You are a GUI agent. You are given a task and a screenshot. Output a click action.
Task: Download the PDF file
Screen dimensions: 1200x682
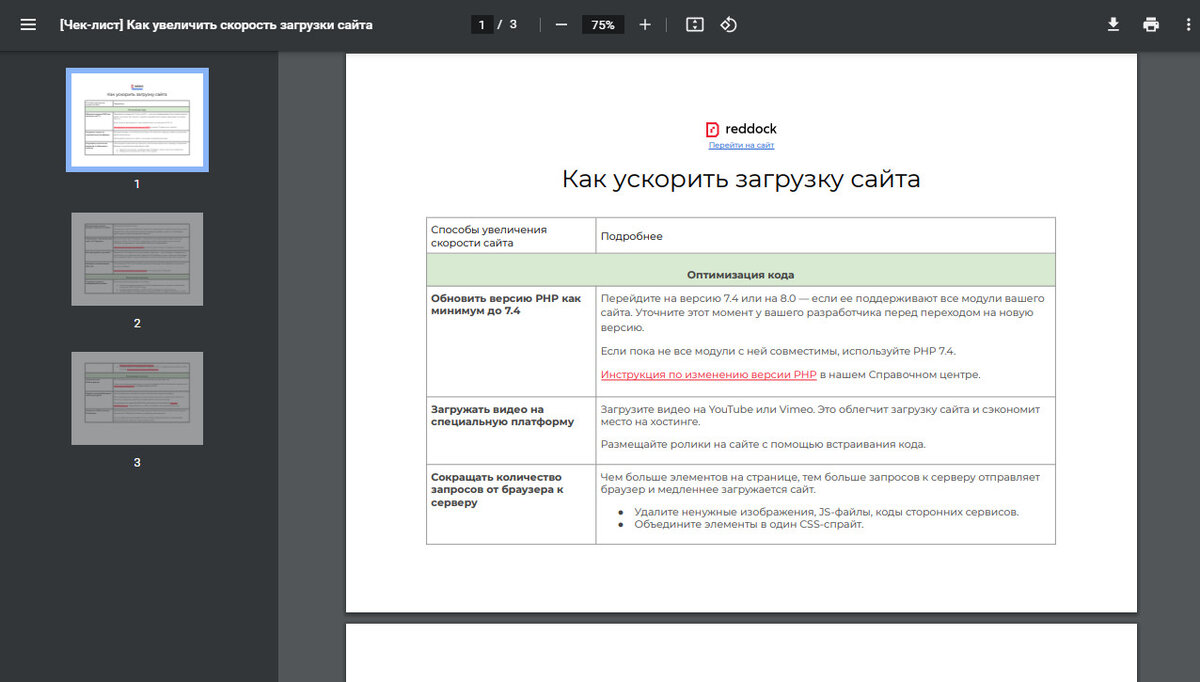pyautogui.click(x=1113, y=24)
